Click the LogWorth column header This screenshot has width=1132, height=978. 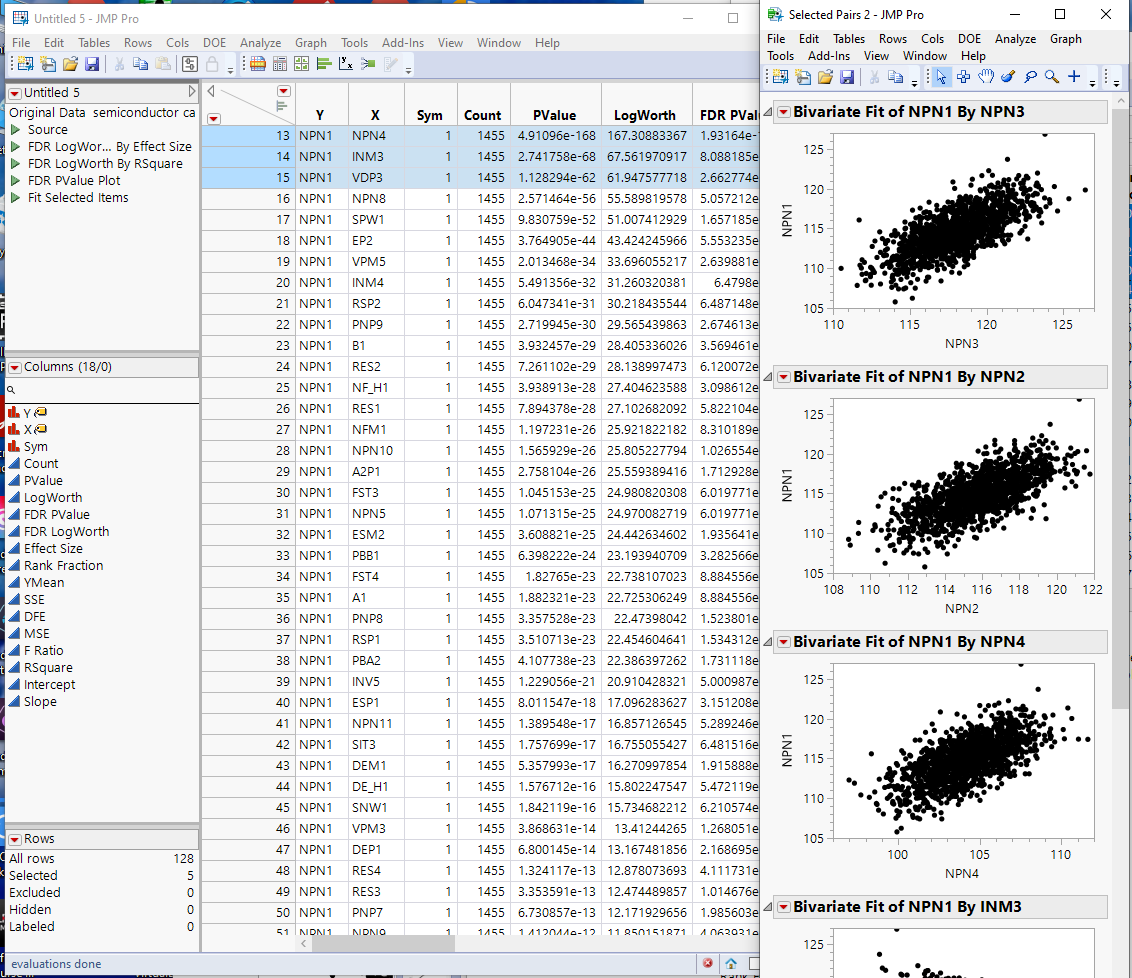coord(645,115)
